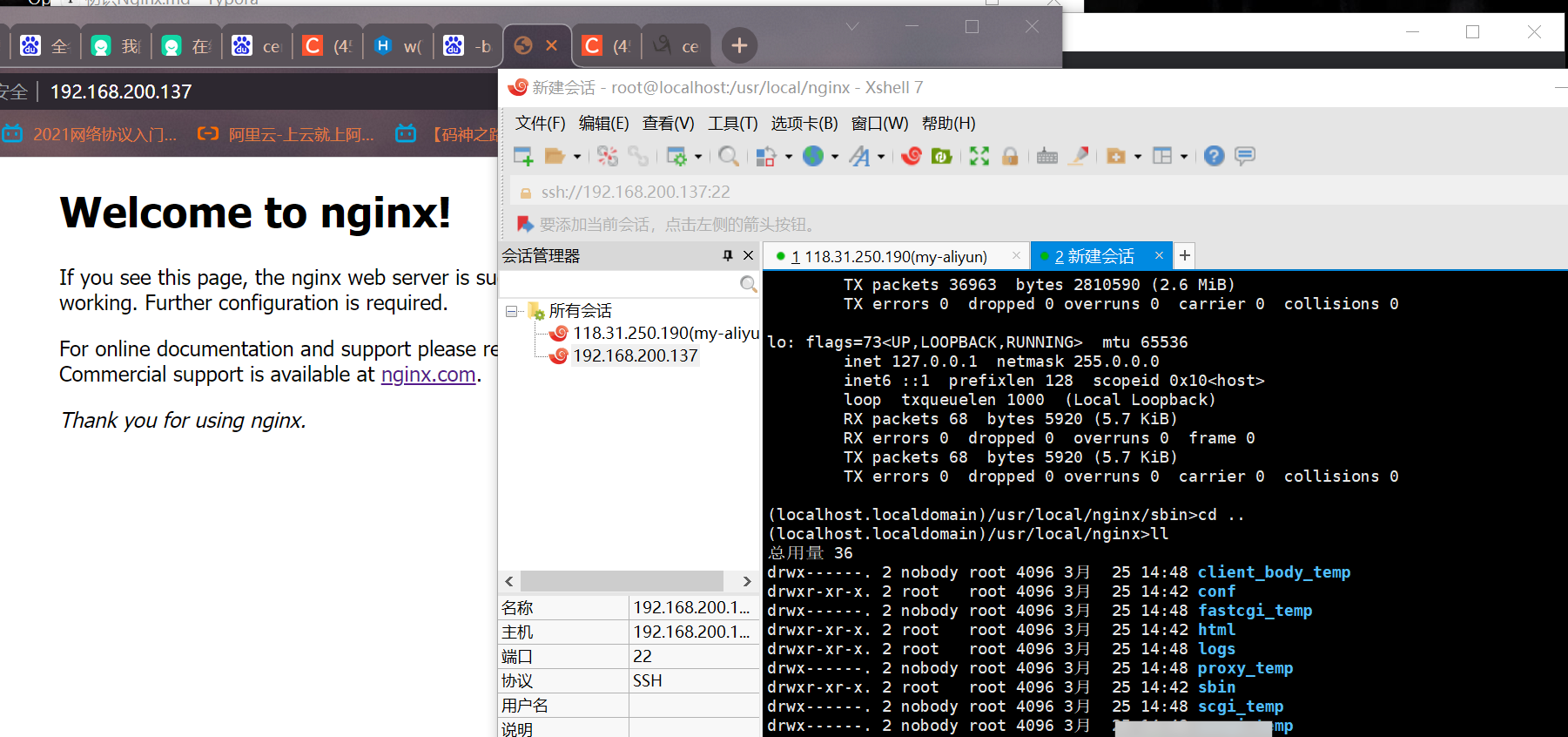Expand the layout panel dropdown arrow
The height and width of the screenshot is (737, 1568).
(1184, 157)
